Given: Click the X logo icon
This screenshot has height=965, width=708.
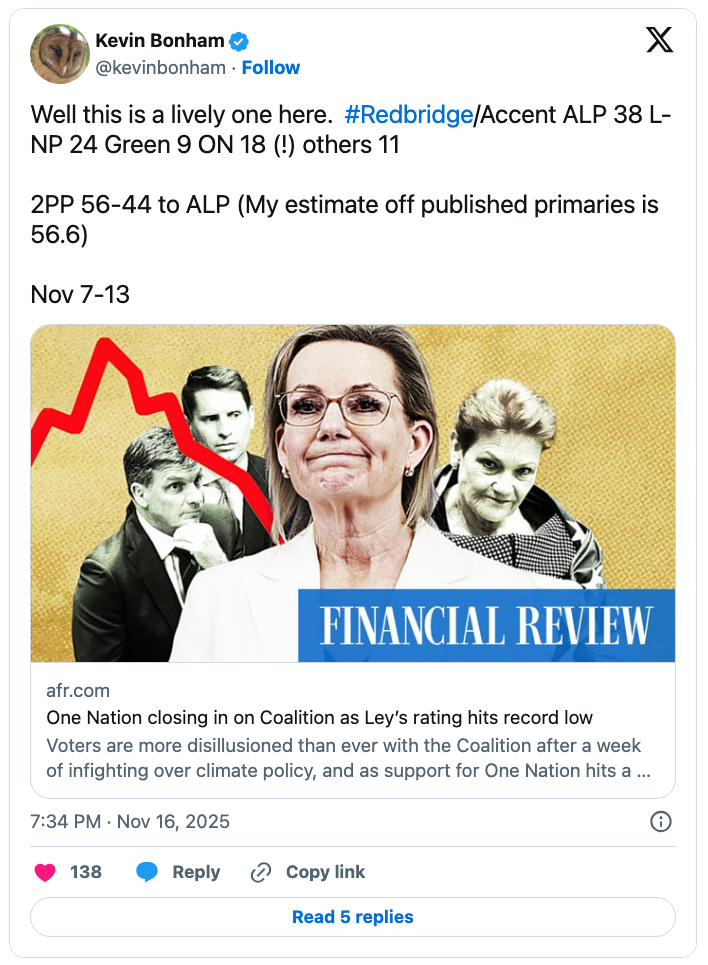Looking at the screenshot, I should [659, 40].
